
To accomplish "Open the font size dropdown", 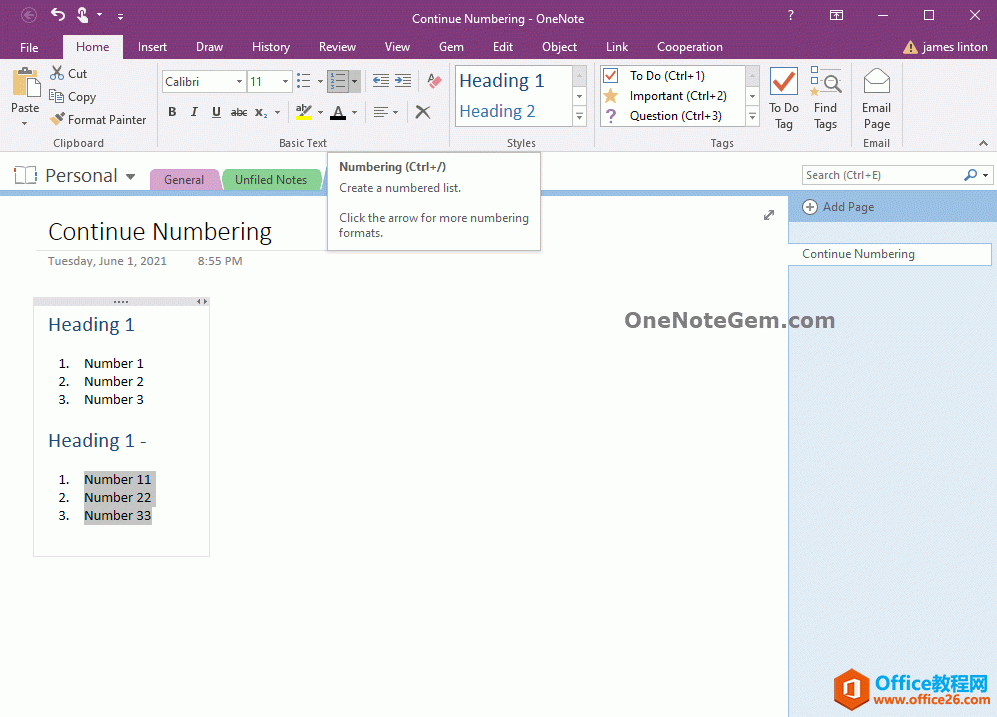I will [284, 81].
